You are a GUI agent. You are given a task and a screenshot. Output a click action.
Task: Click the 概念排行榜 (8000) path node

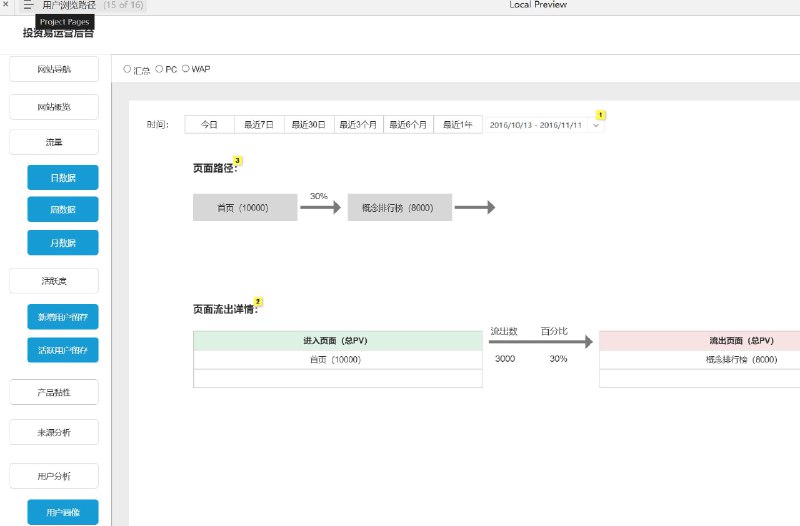tap(399, 208)
